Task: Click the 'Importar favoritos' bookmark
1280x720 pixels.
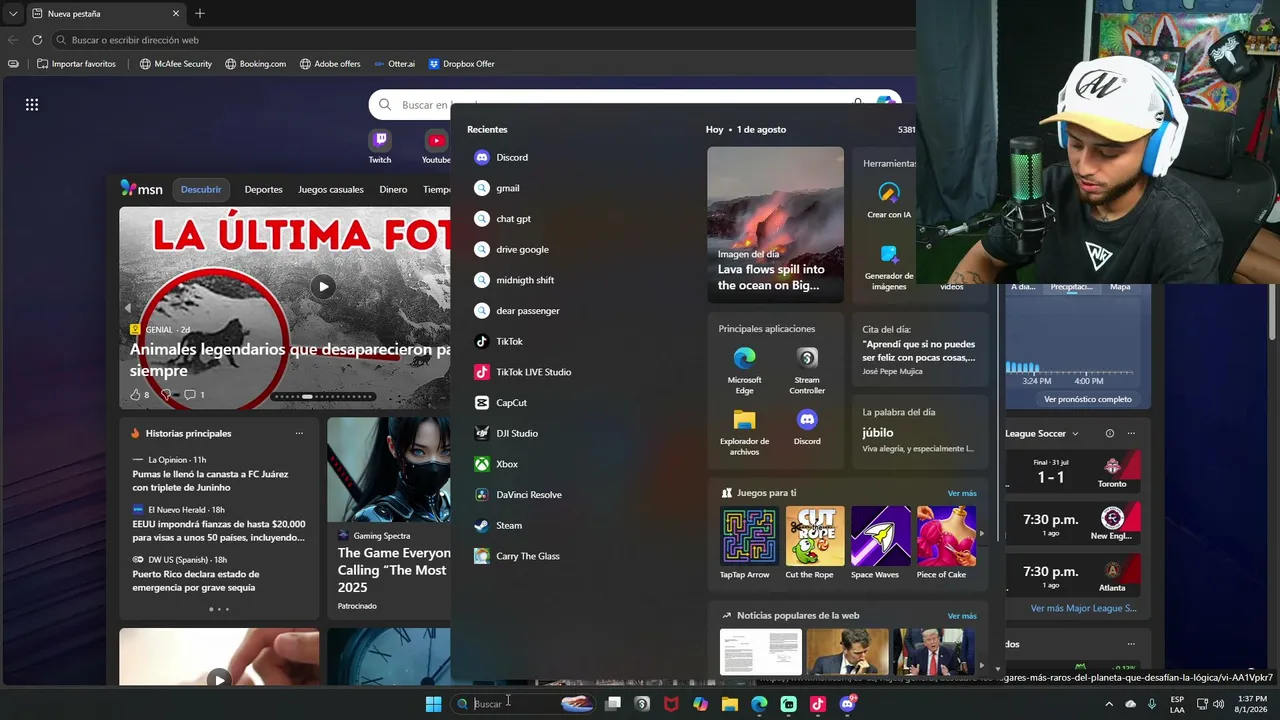Action: (x=76, y=64)
